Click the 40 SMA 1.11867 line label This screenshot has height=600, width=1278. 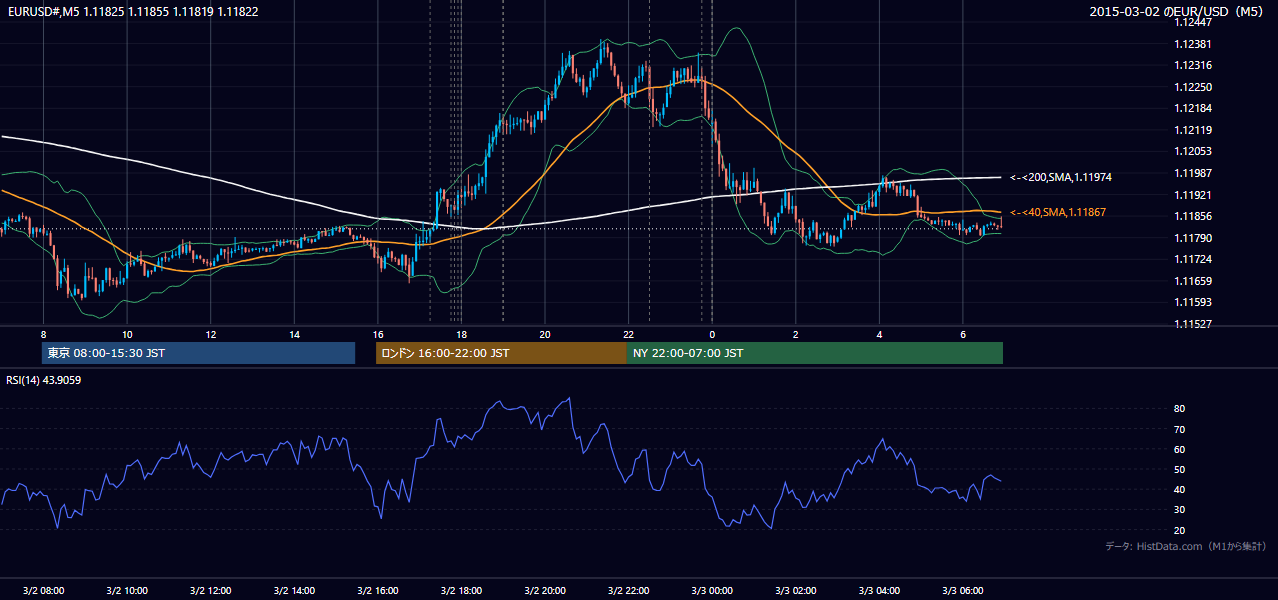[x=1059, y=212]
